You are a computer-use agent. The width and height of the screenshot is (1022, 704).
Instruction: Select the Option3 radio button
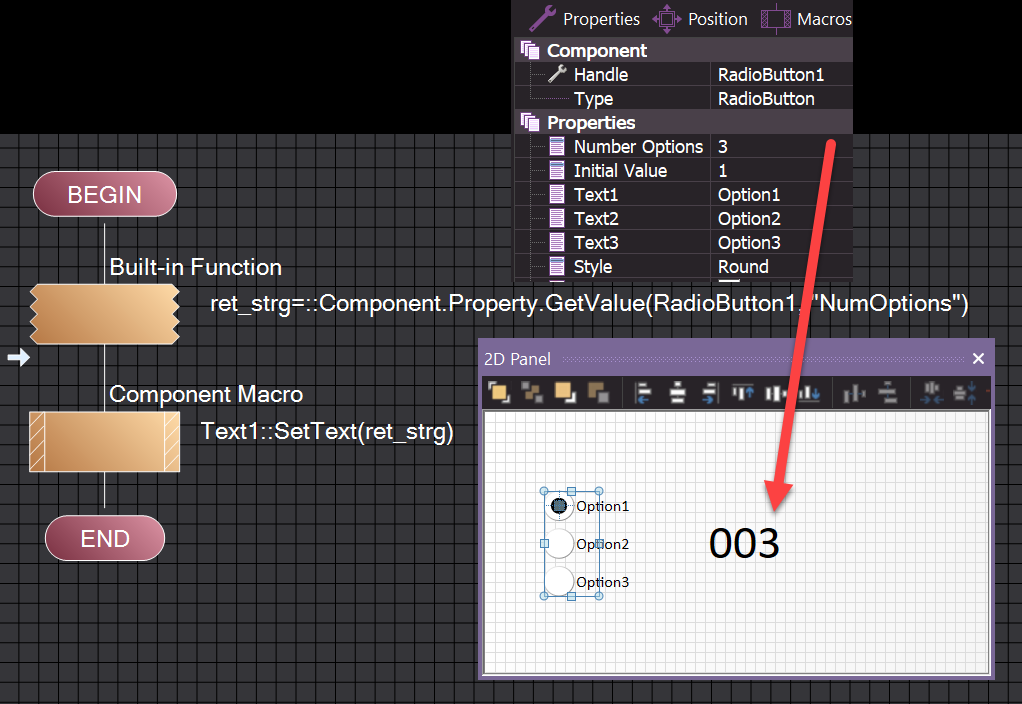[x=559, y=581]
